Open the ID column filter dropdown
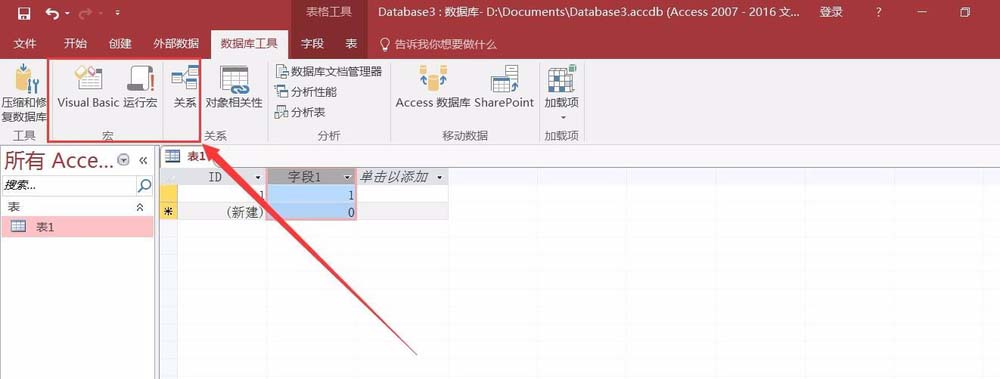Screen dimensions: 1000x379 pyautogui.click(x=258, y=177)
